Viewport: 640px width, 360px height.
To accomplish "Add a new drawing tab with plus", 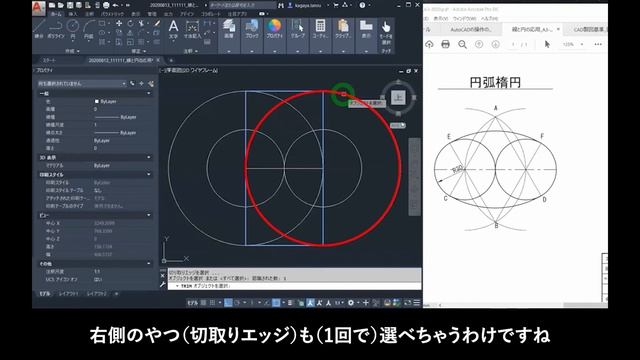I will point(171,60).
